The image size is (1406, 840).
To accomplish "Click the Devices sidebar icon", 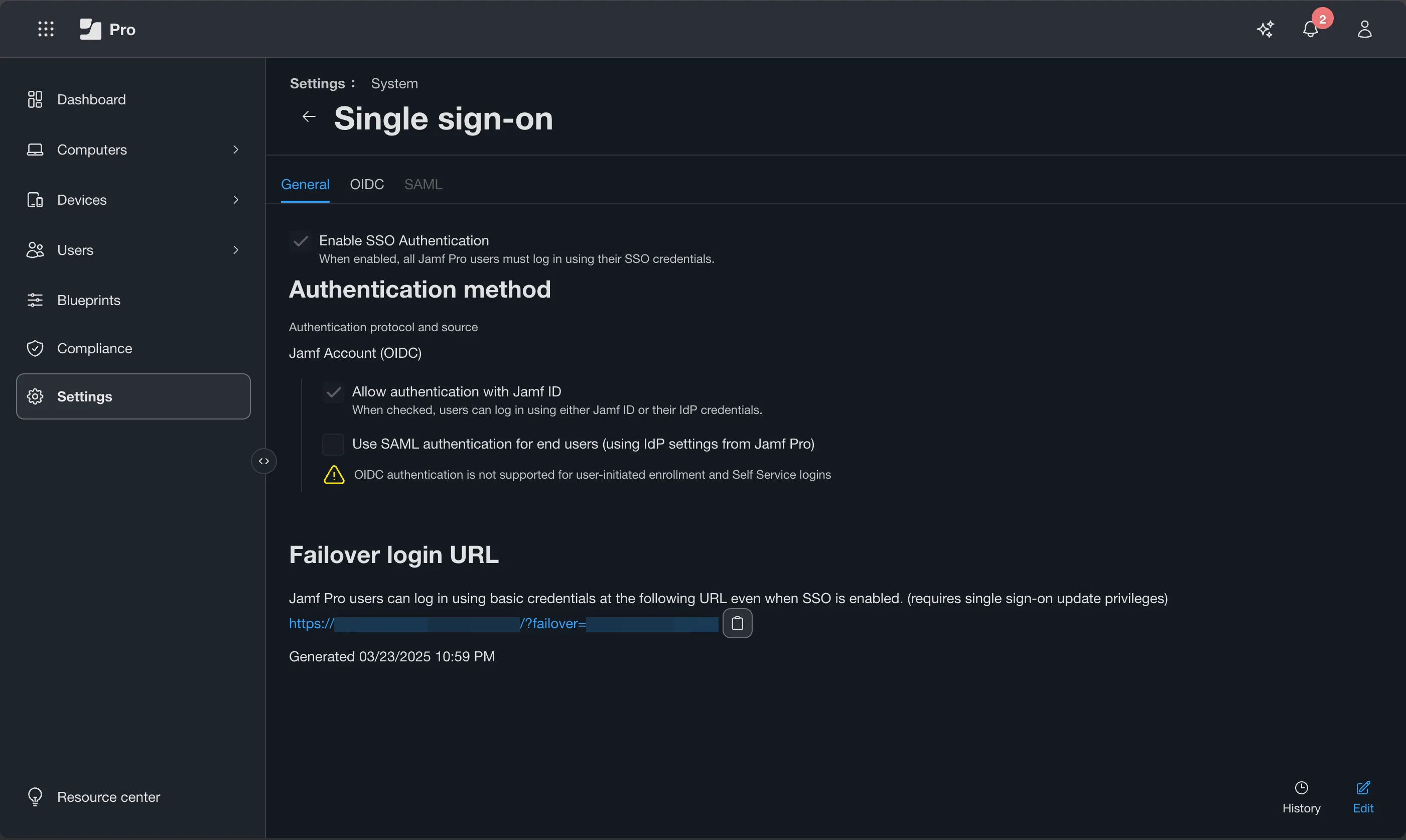I will coord(35,200).
